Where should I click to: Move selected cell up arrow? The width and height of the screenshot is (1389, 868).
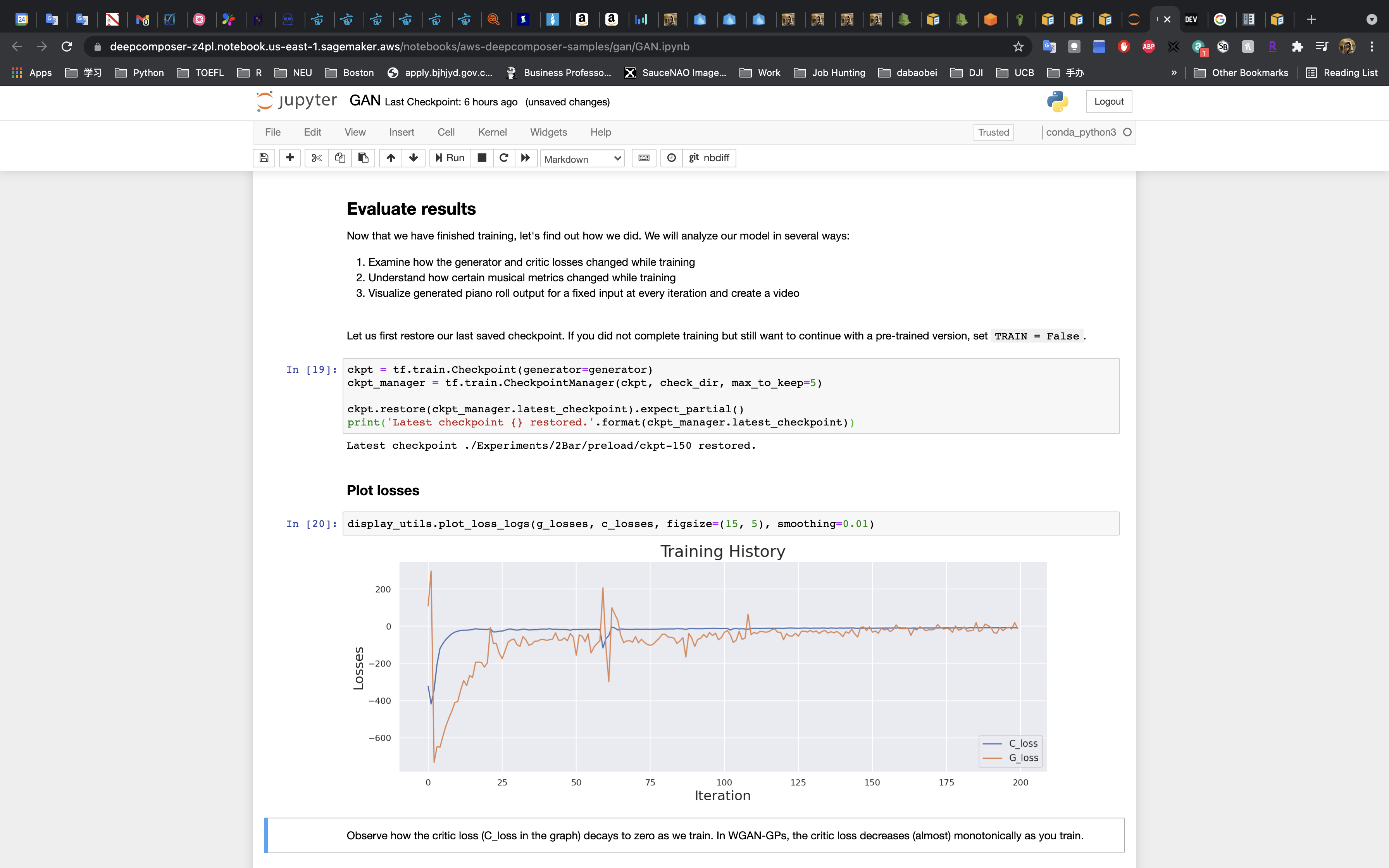pyautogui.click(x=391, y=158)
